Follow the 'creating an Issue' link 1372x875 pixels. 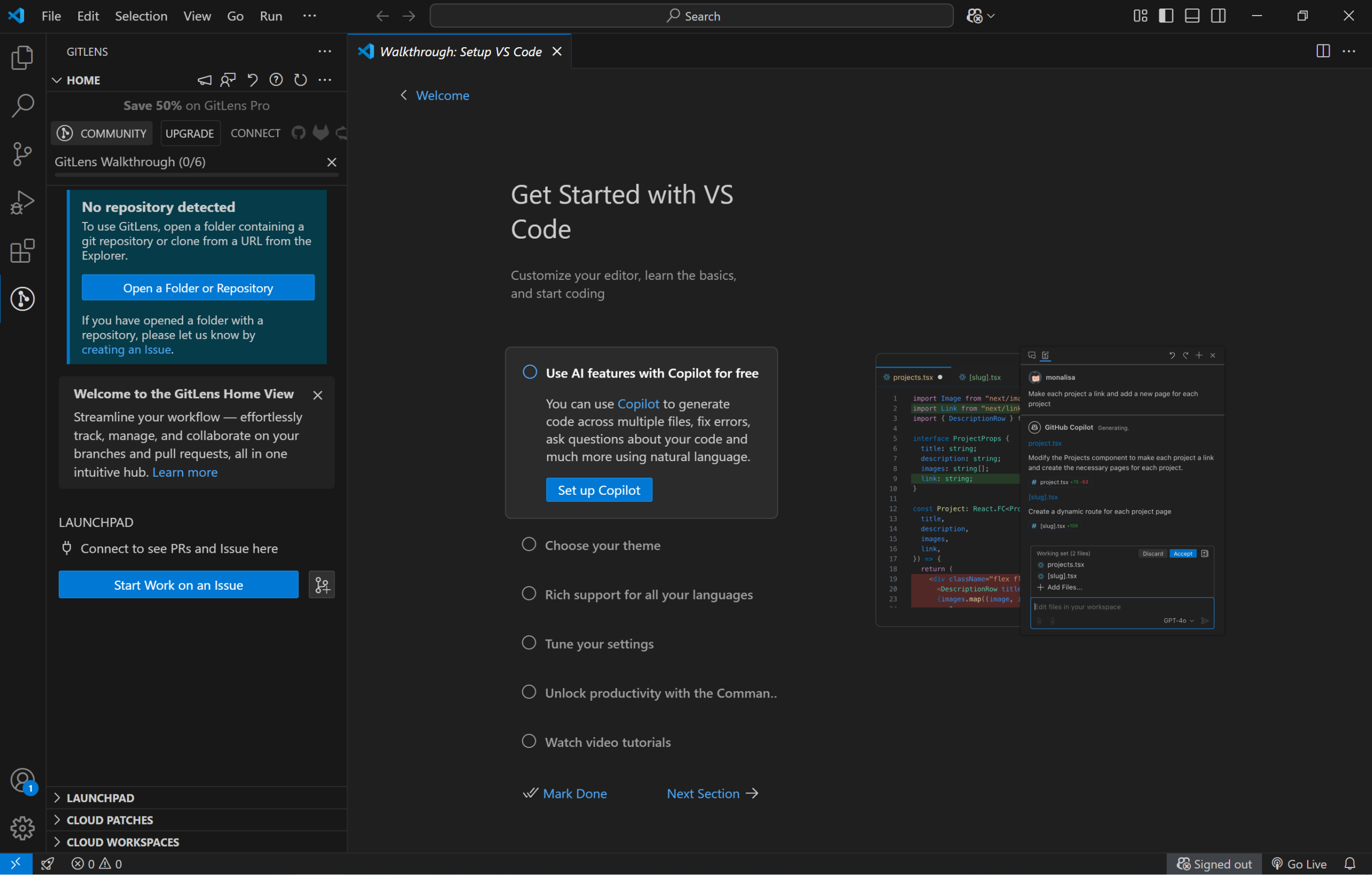[126, 350]
